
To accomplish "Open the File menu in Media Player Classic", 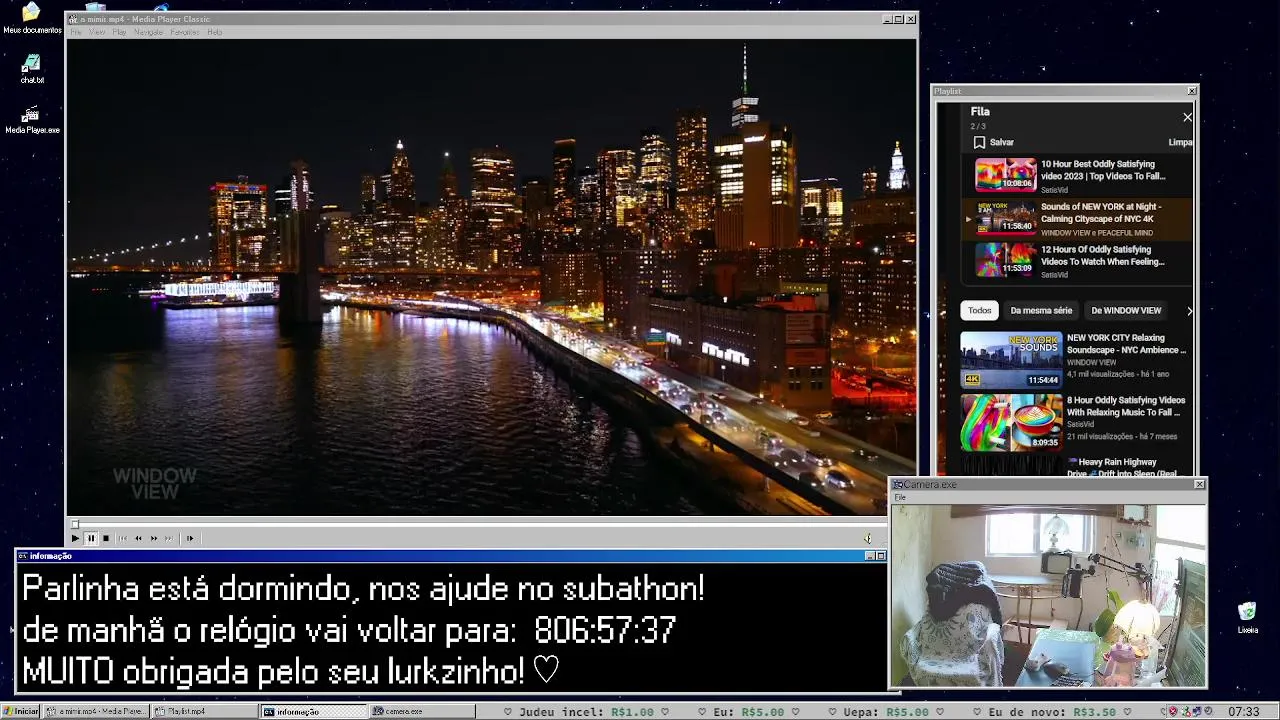I will click(76, 32).
